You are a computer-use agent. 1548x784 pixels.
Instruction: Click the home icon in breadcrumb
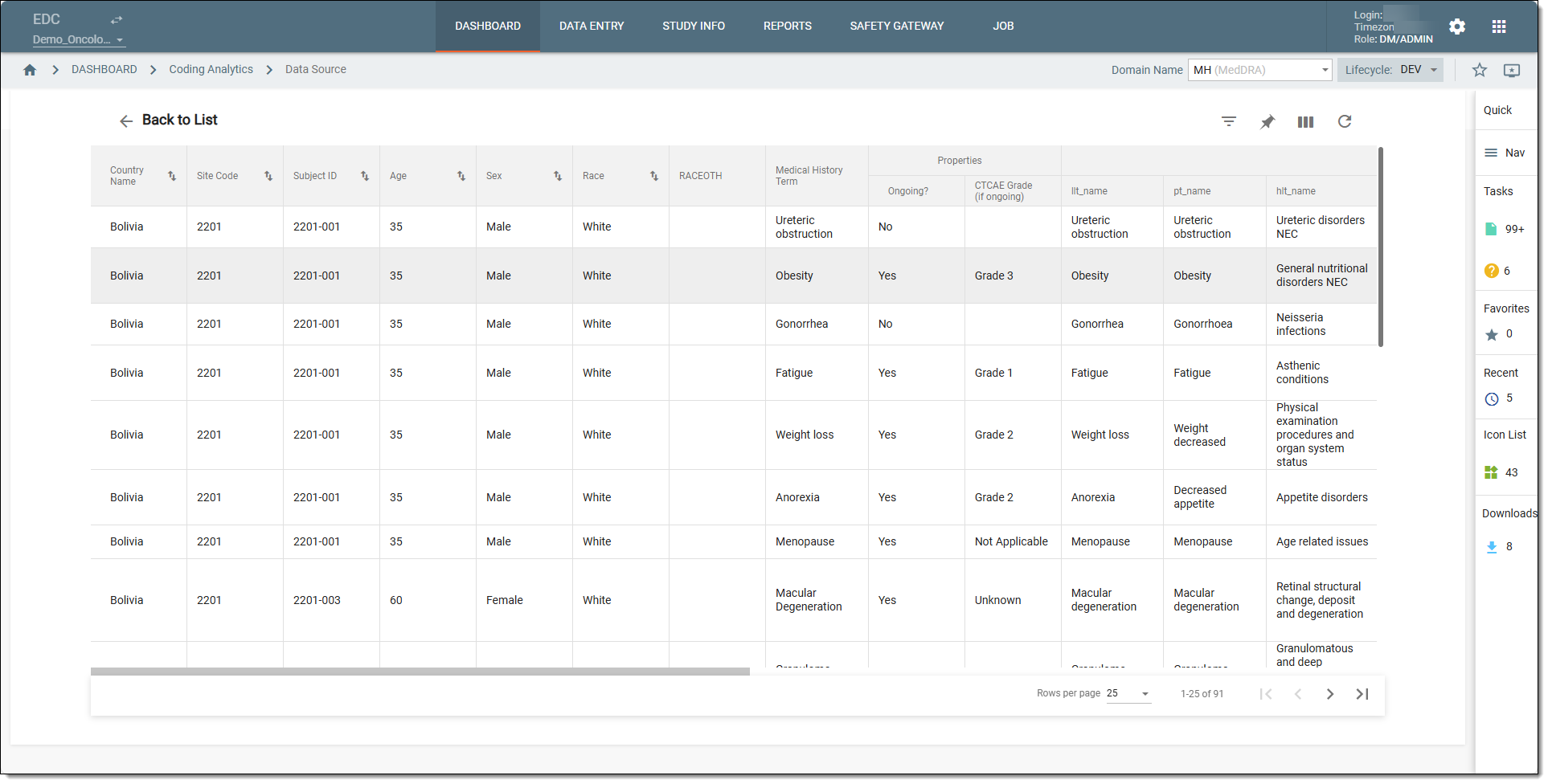tap(30, 70)
